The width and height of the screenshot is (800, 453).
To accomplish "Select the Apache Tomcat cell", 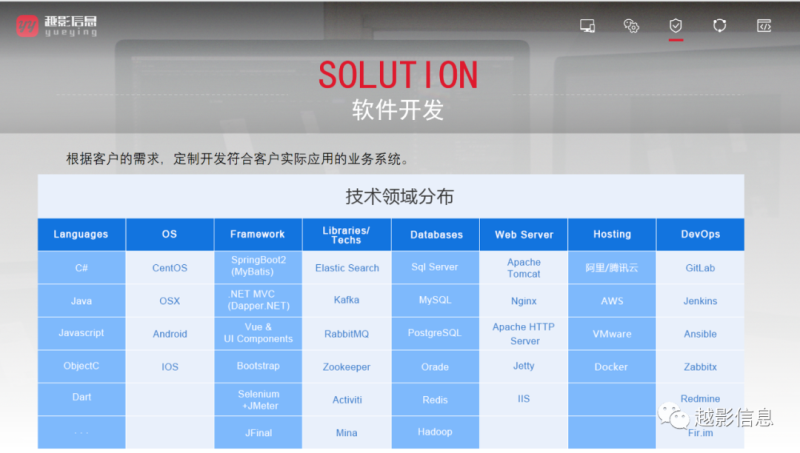I will pyautogui.click(x=523, y=267).
